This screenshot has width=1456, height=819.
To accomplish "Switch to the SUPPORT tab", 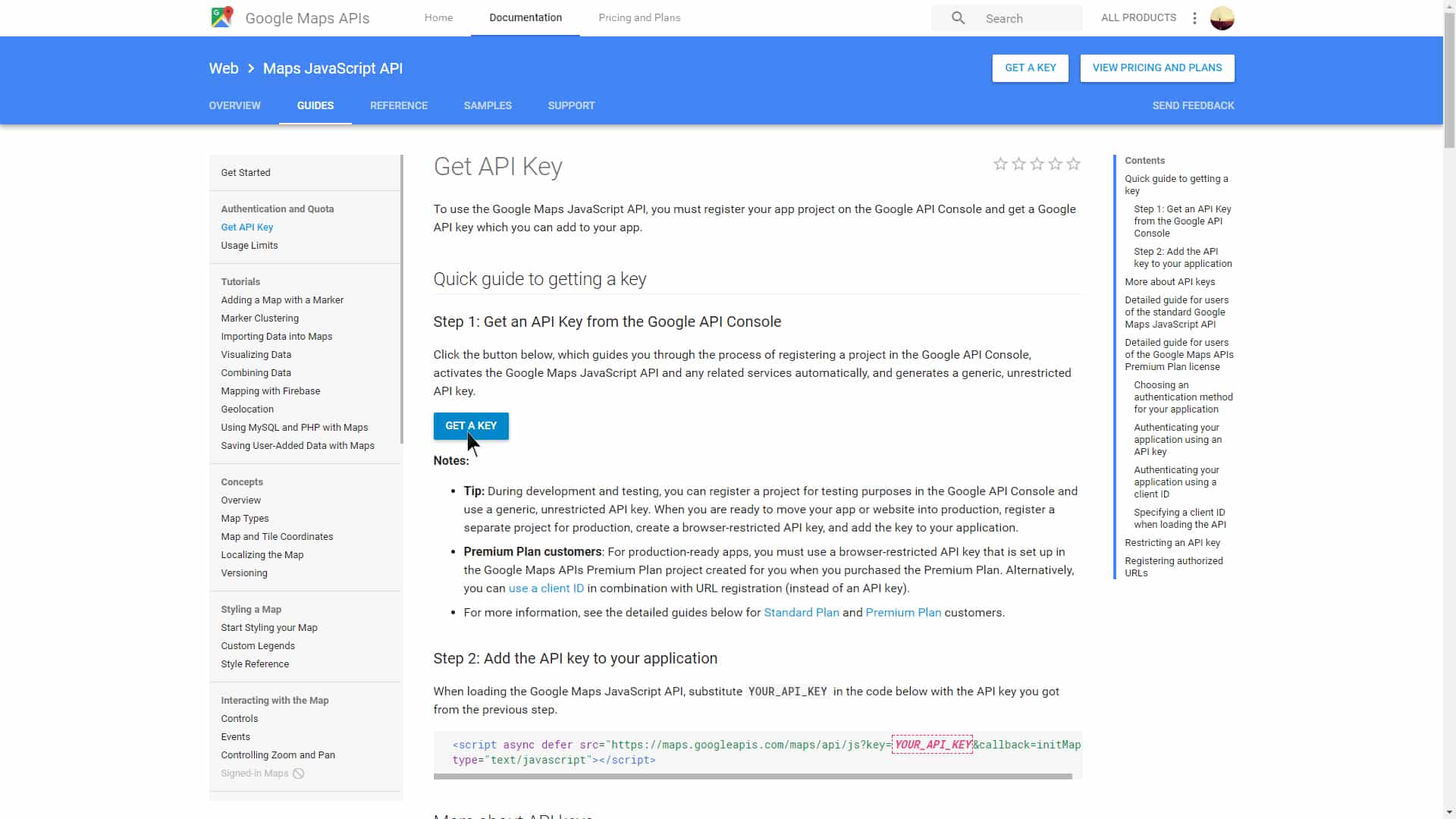I will pos(571,105).
